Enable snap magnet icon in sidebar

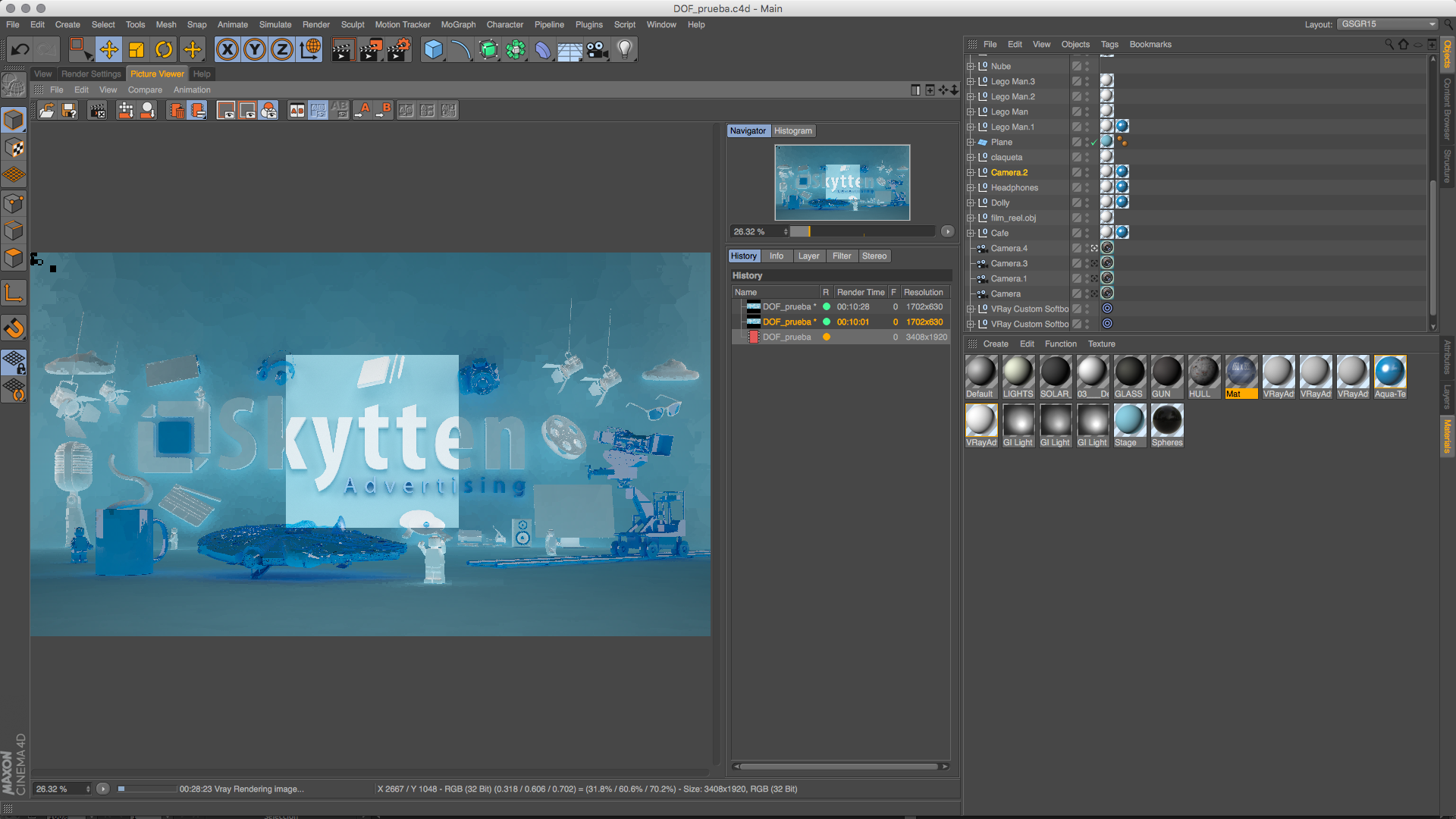[14, 328]
